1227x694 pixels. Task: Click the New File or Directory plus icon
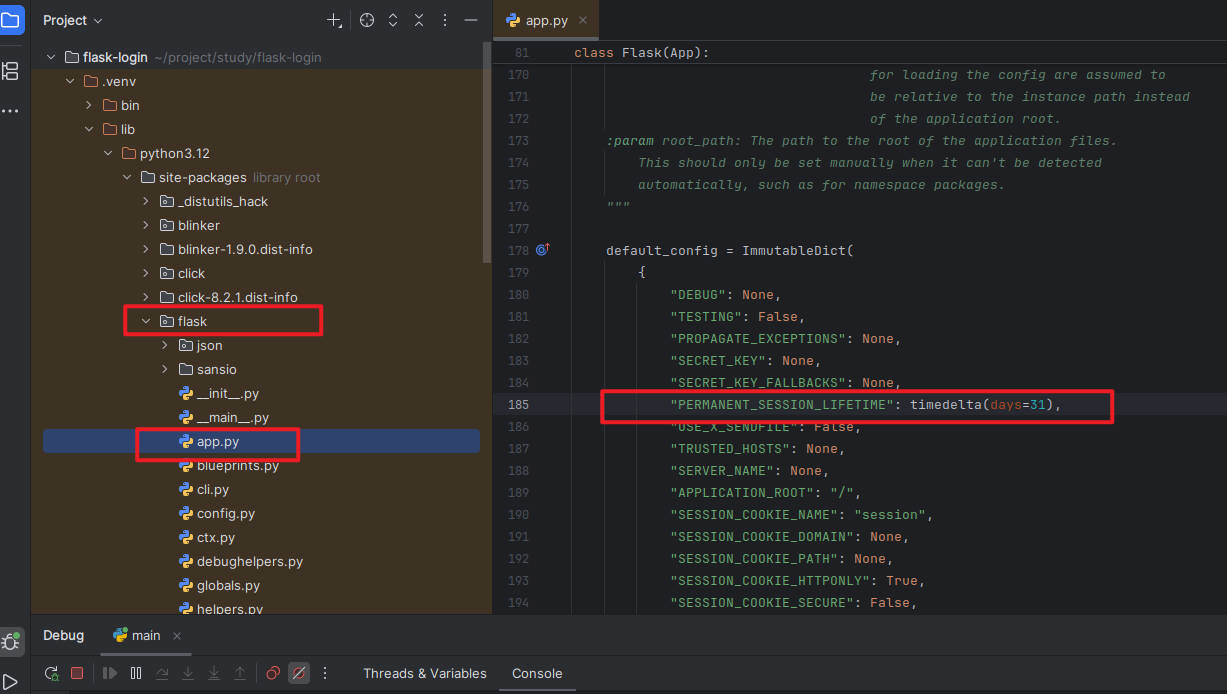pos(334,20)
